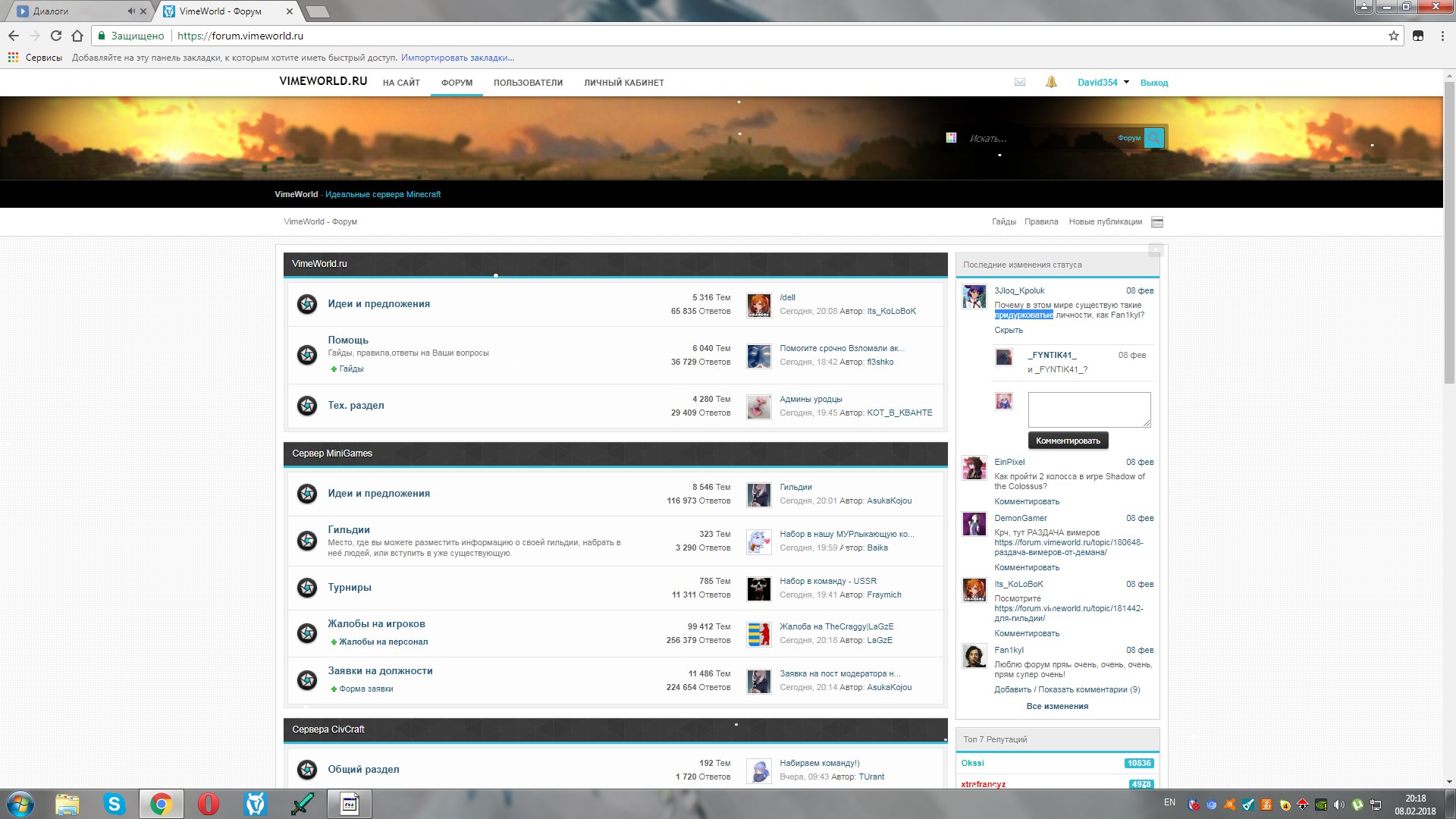The image size is (1456, 819).
Task: Click avatar next to /dell topic
Action: (758, 305)
